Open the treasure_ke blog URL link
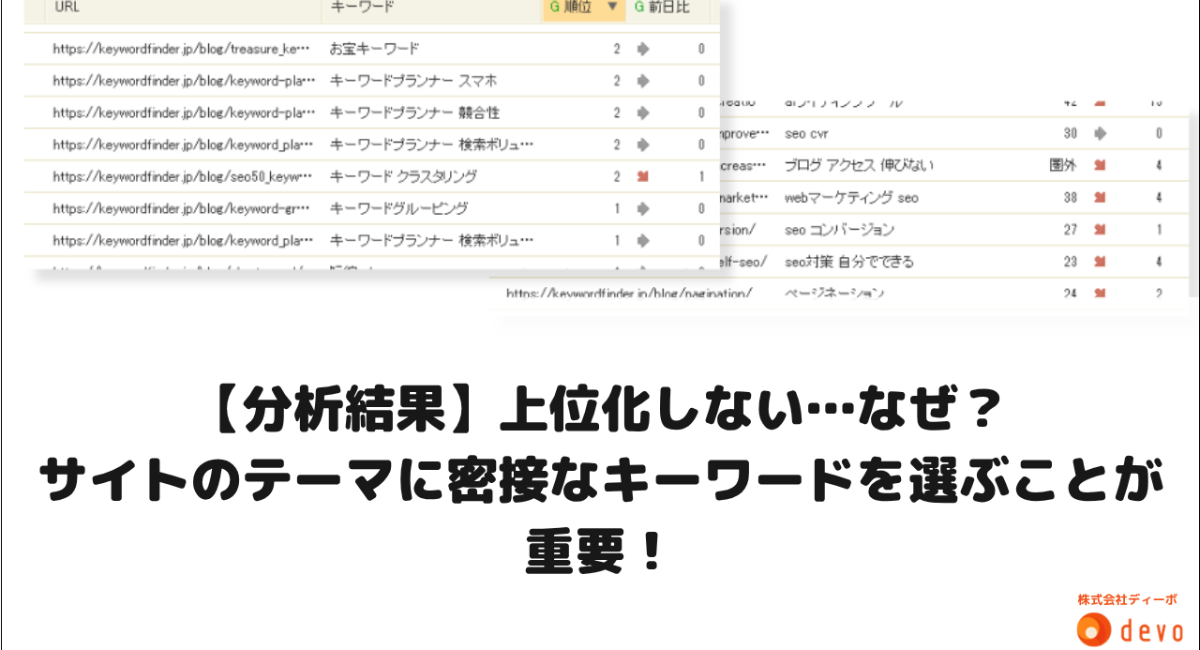Screen dimensions: 1200x650 (x=183, y=49)
